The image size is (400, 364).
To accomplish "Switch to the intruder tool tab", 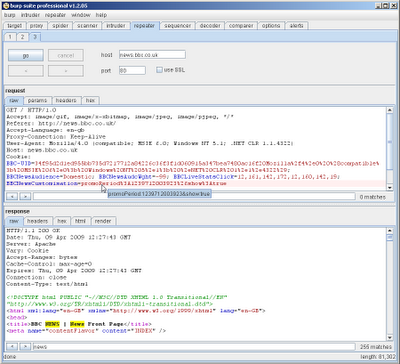I will (x=116, y=26).
